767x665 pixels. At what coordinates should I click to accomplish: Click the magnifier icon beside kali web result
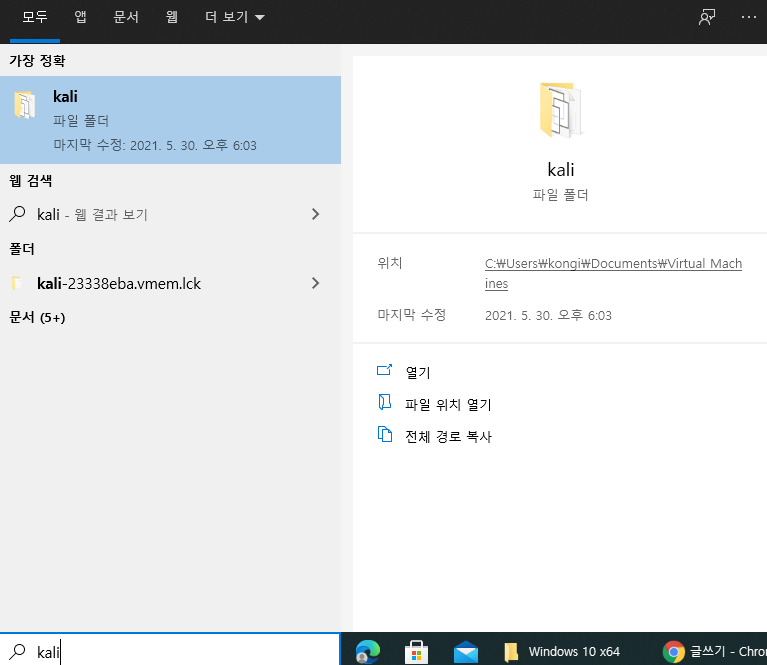coord(18,214)
